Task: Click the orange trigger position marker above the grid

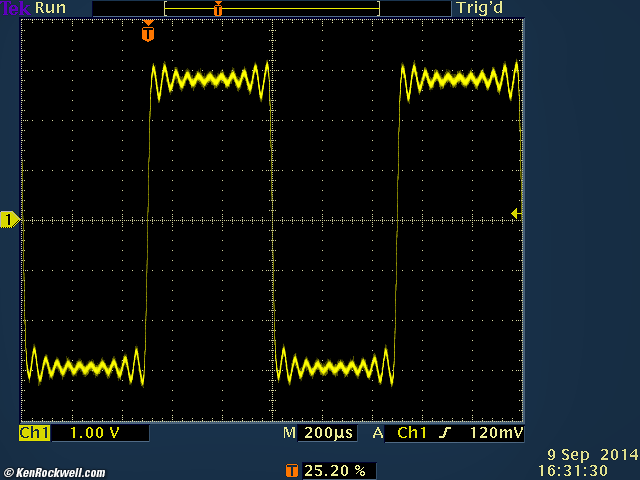Action: pos(148,32)
